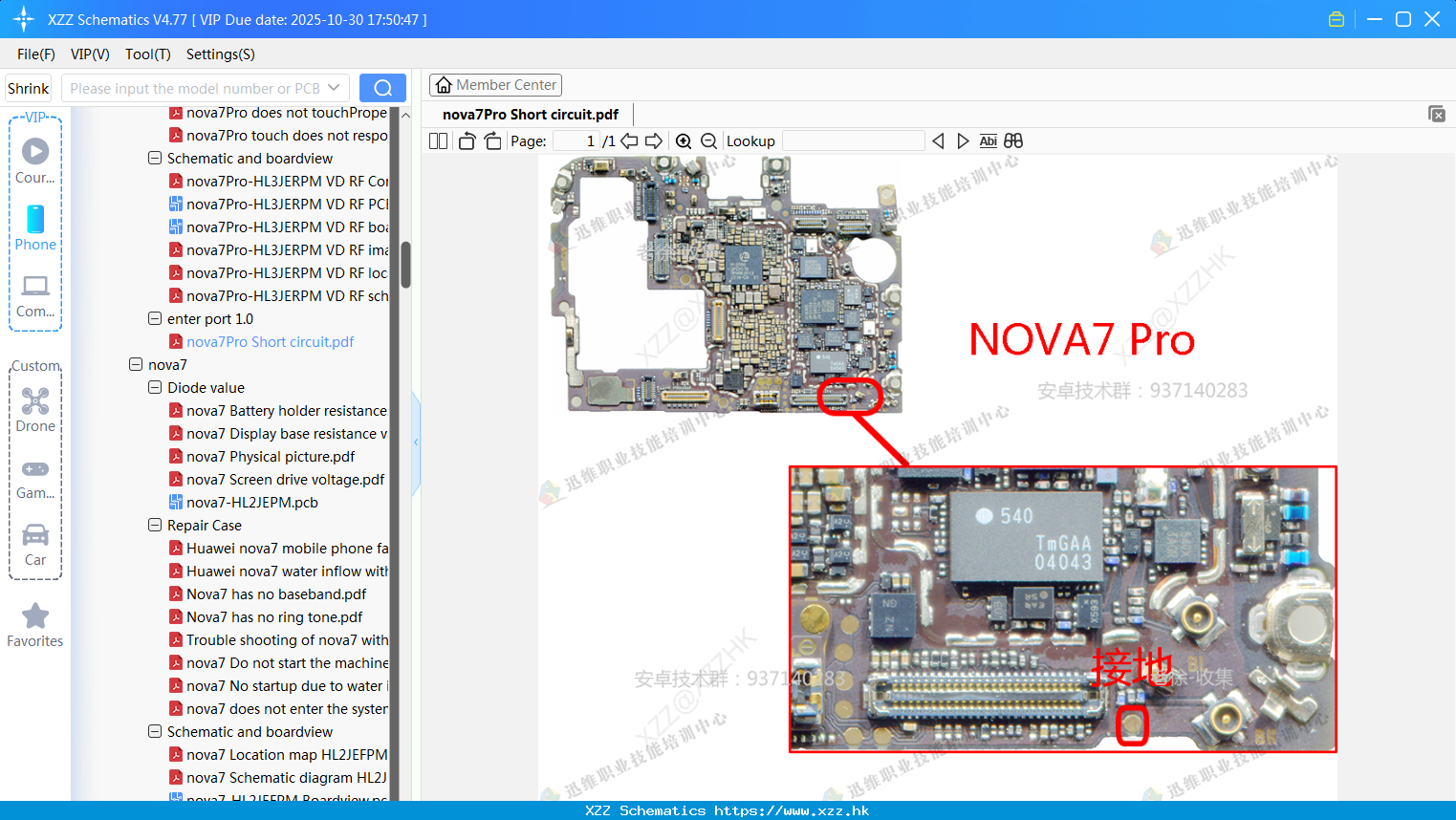
Task: Toggle the Abi match-word option
Action: tap(988, 141)
